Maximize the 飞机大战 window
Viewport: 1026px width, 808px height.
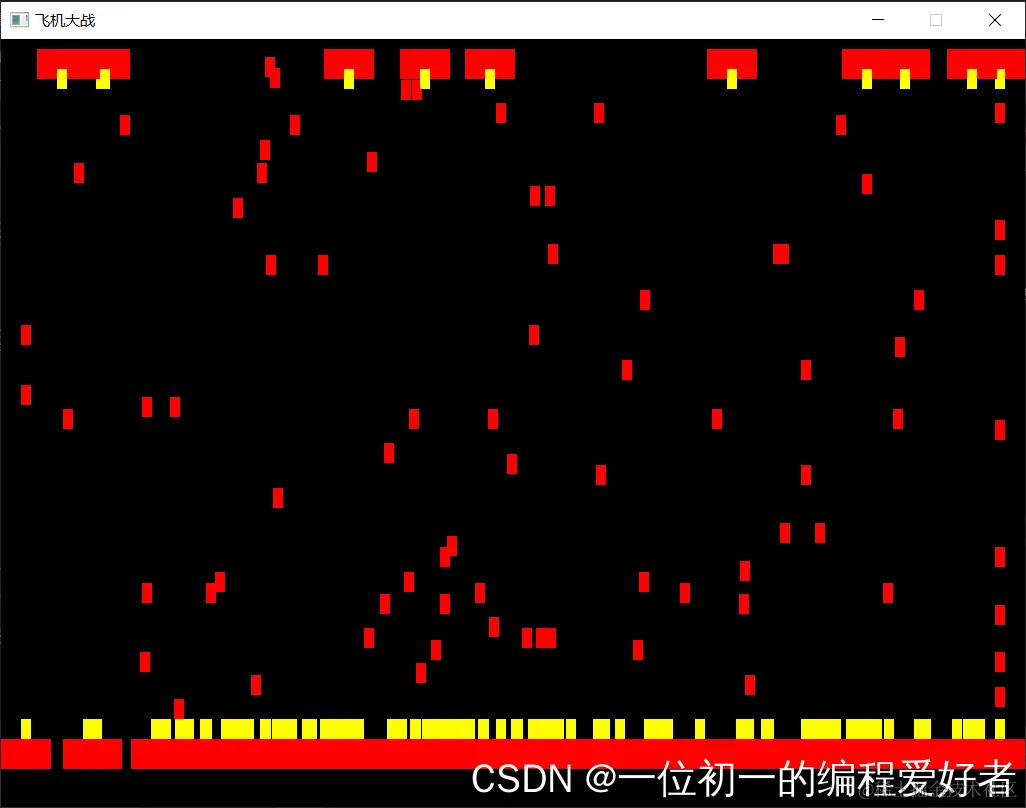click(x=936, y=20)
